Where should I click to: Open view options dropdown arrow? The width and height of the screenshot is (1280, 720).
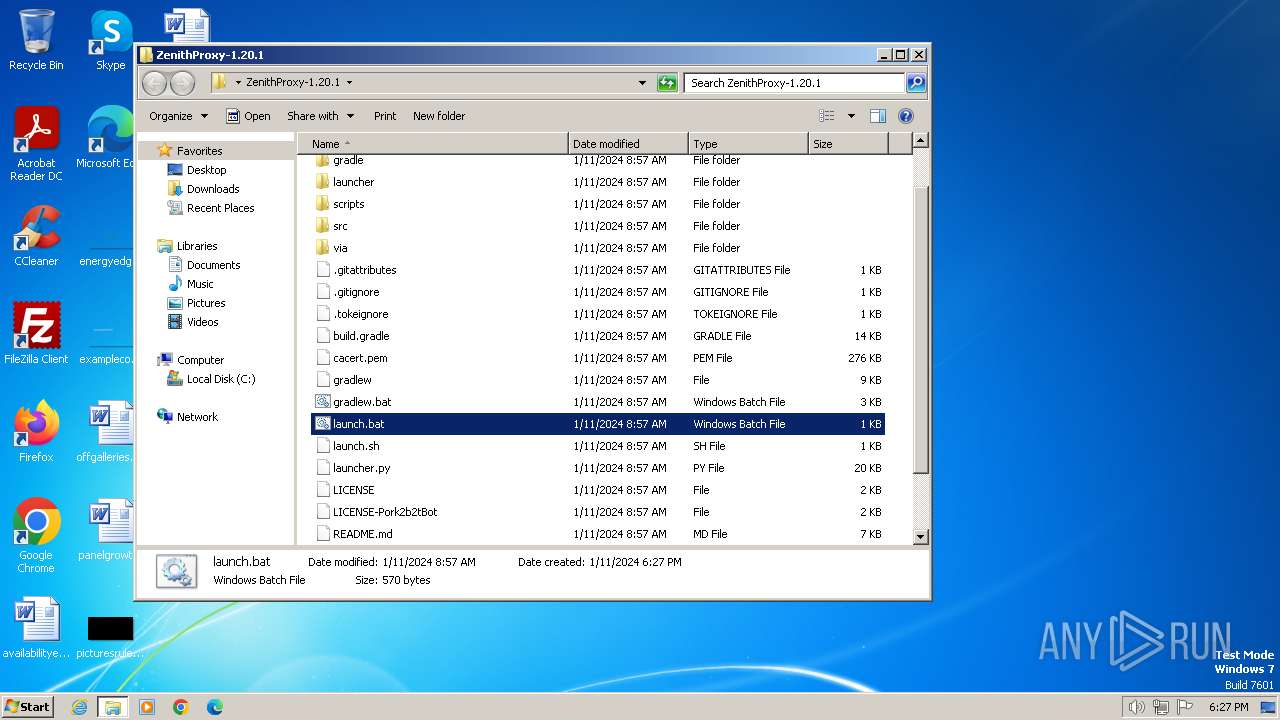(x=851, y=116)
